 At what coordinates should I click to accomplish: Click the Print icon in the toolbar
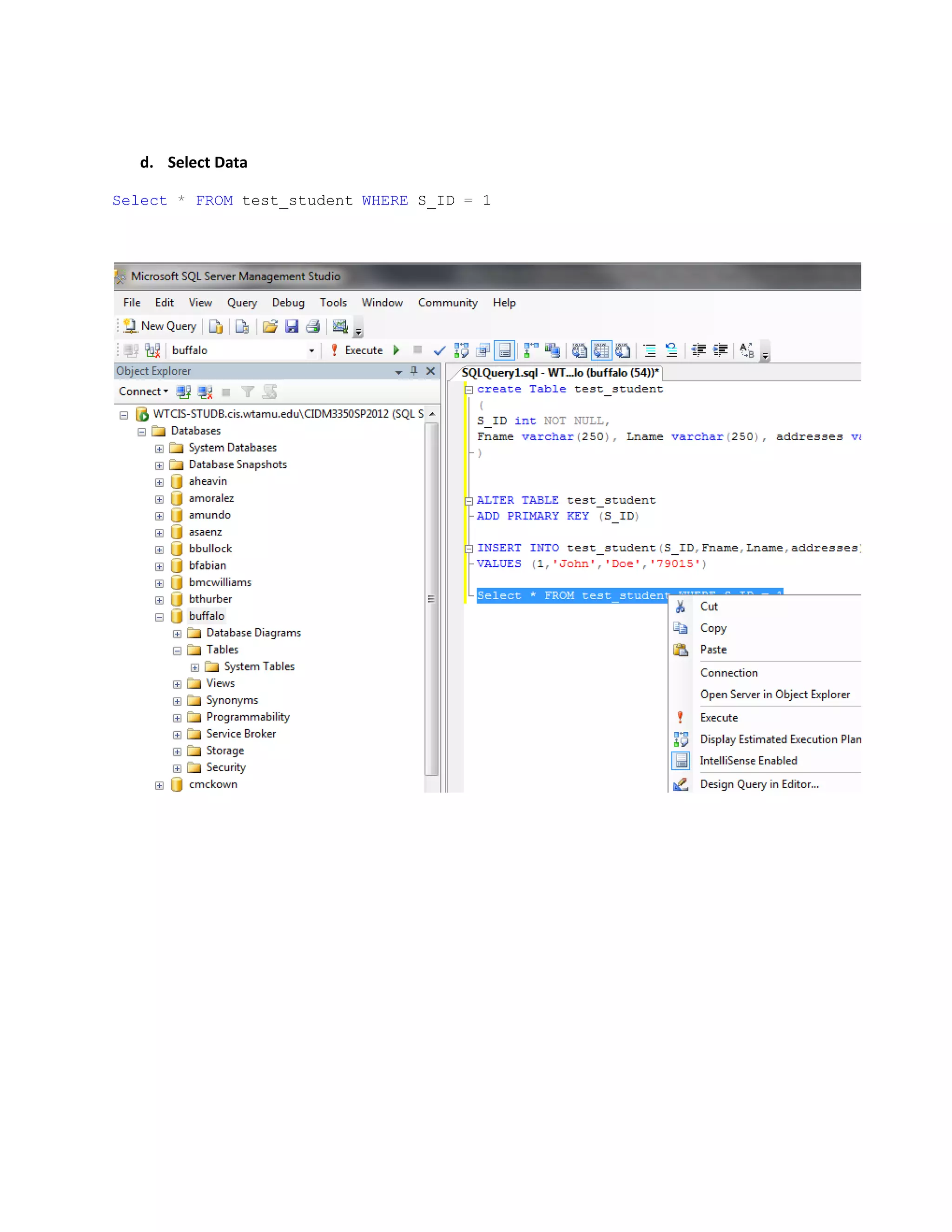(313, 326)
